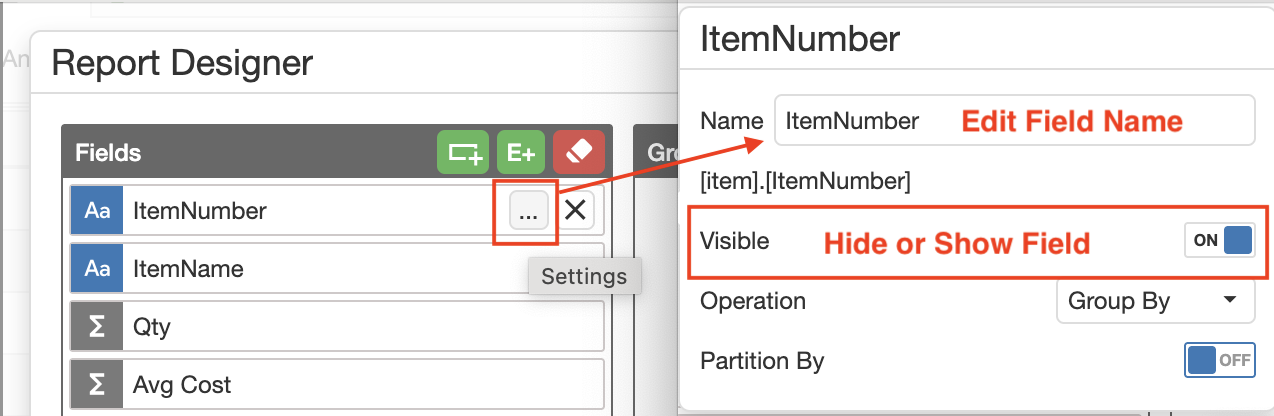Toggle the Visible switch off
Viewport: 1274px width, 416px height.
click(1220, 241)
